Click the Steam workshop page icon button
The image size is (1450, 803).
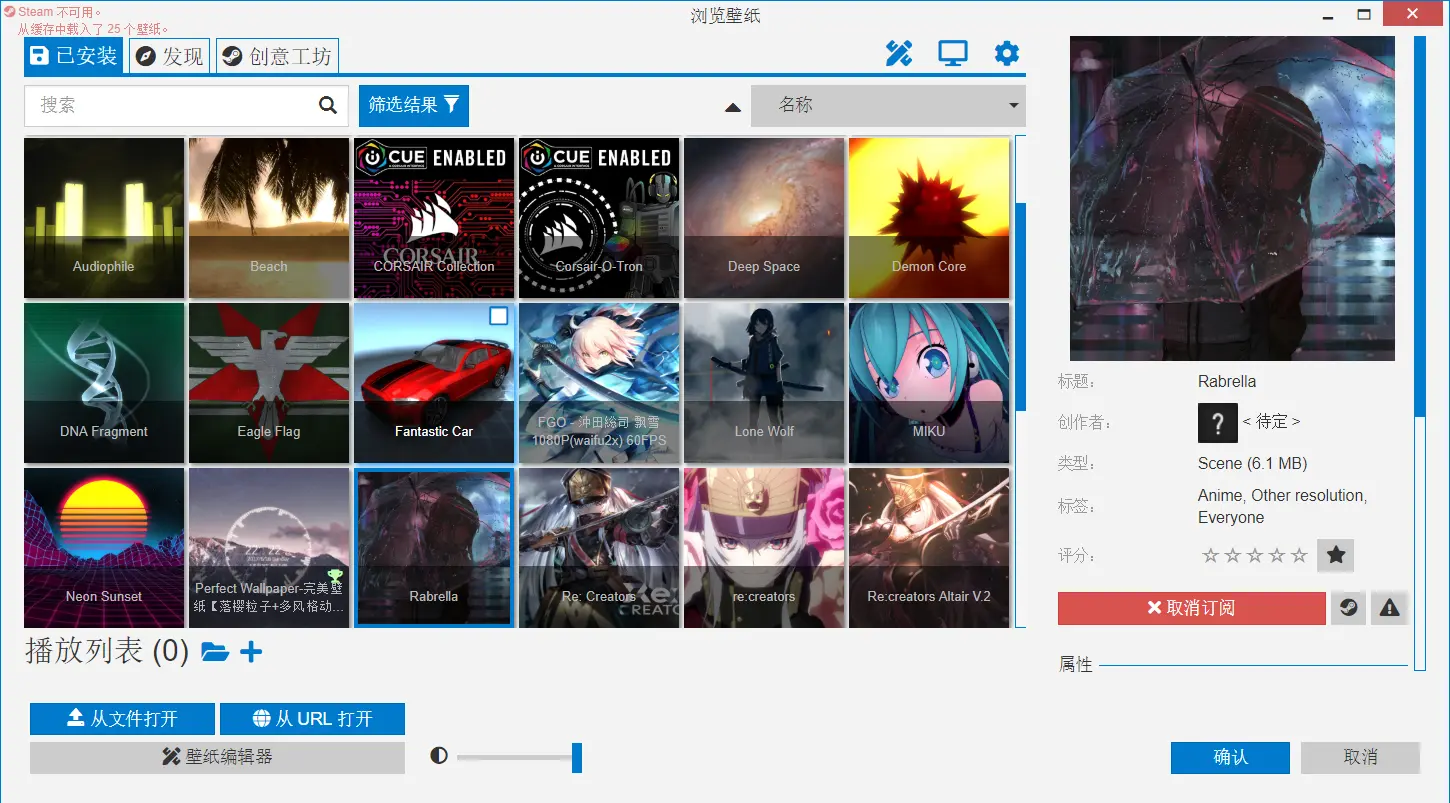[1348, 607]
